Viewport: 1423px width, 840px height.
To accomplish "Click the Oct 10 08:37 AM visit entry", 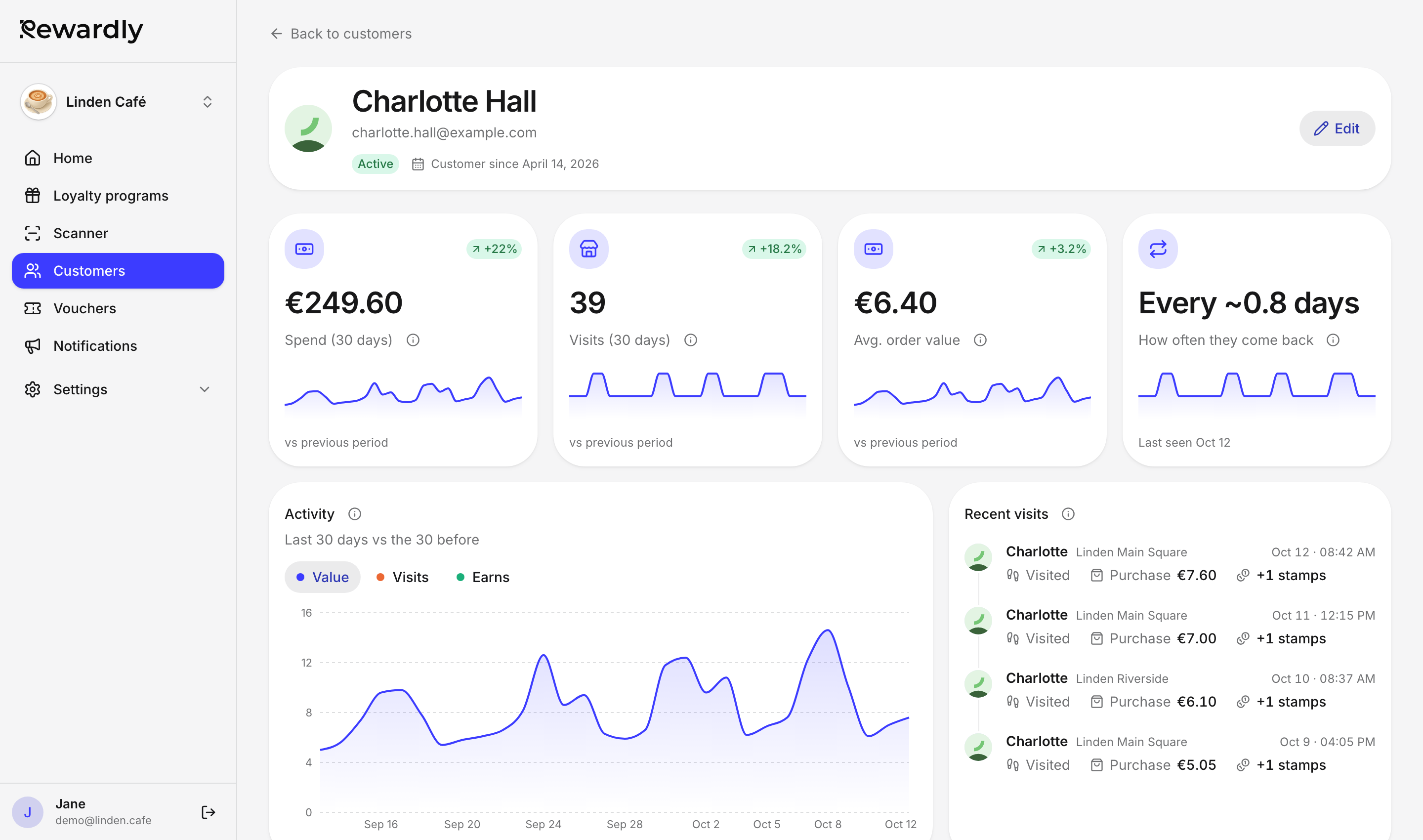I will point(1170,691).
